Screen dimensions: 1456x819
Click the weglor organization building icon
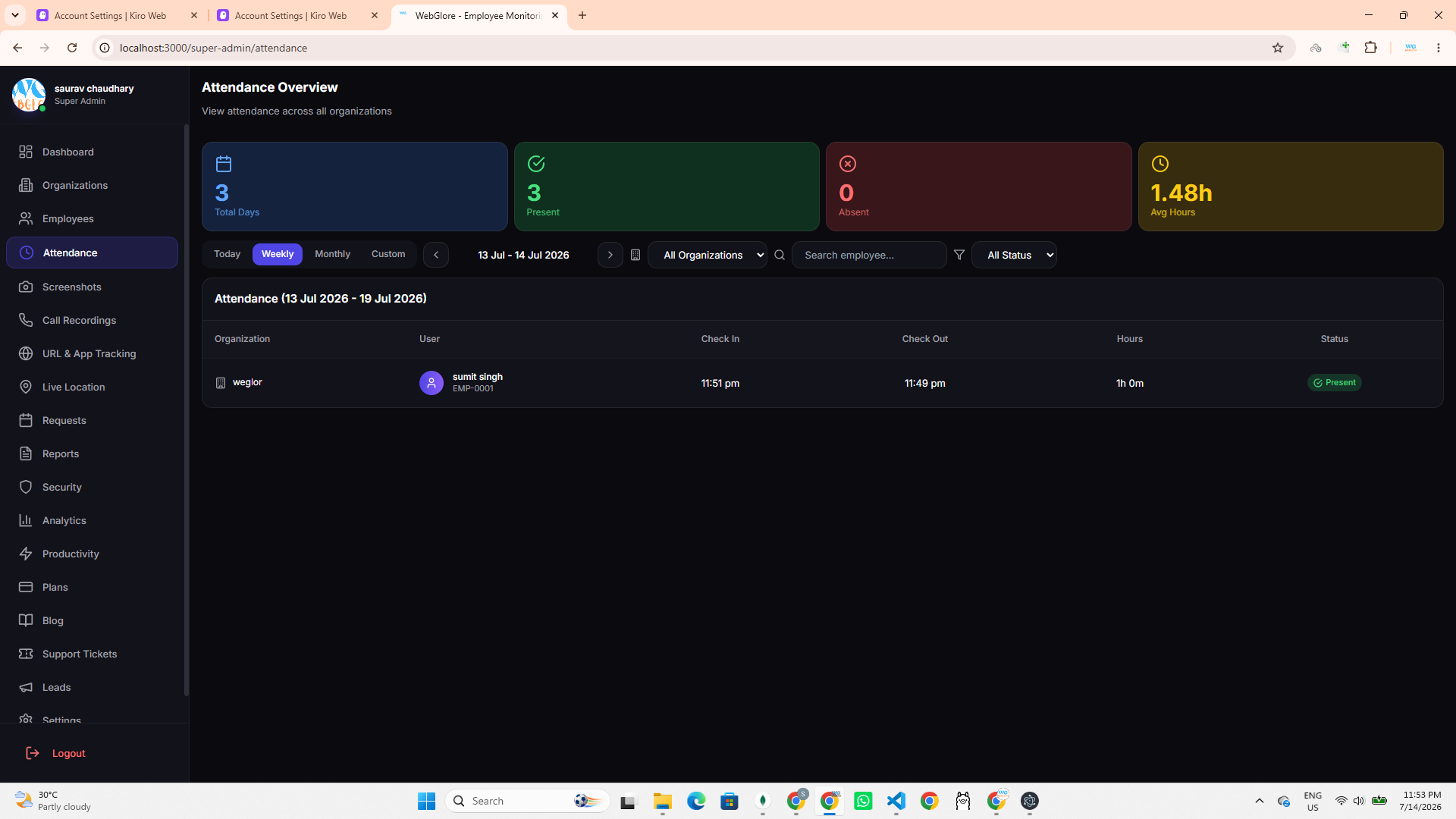click(x=221, y=383)
